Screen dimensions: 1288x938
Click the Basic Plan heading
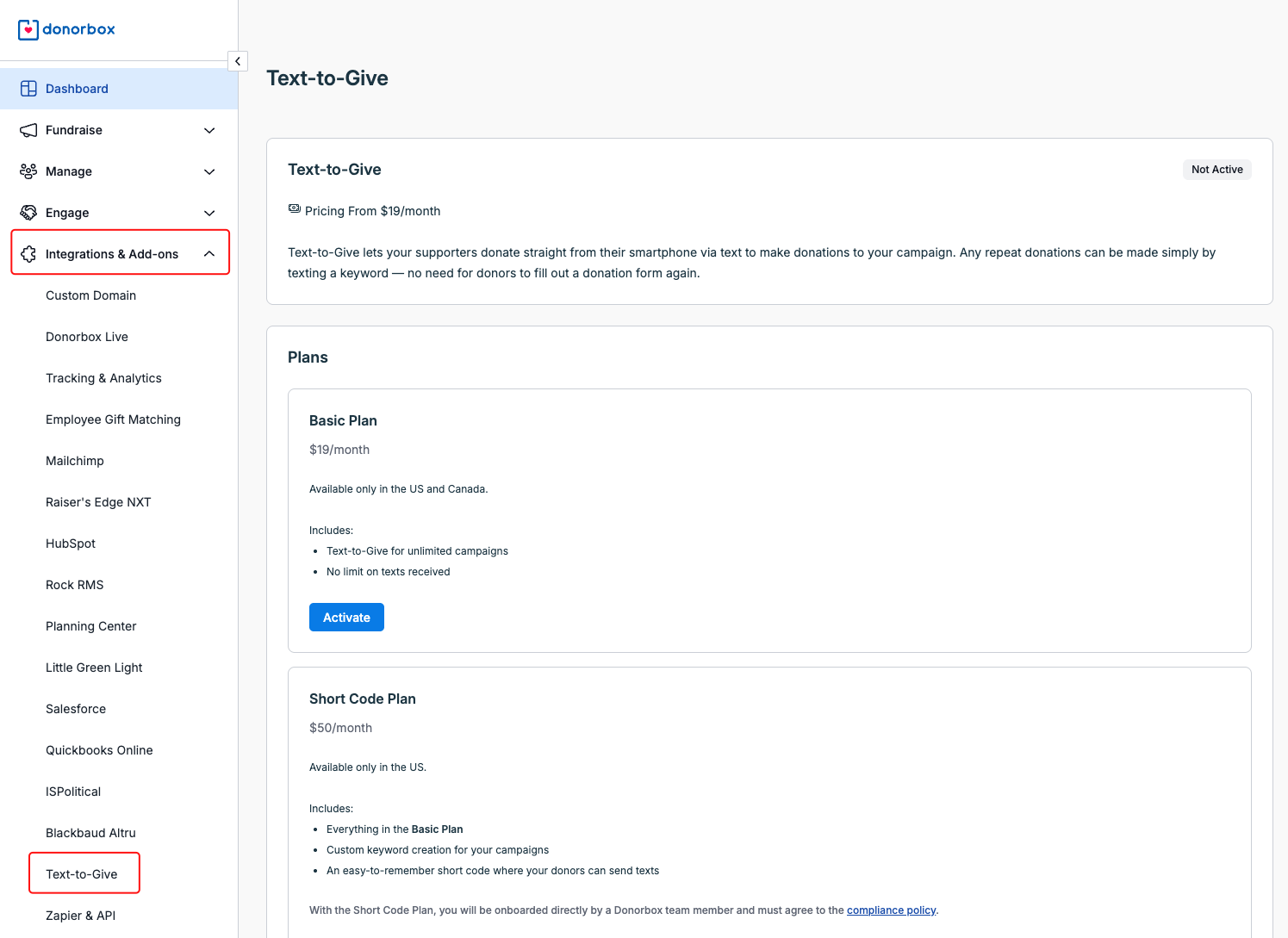(343, 420)
